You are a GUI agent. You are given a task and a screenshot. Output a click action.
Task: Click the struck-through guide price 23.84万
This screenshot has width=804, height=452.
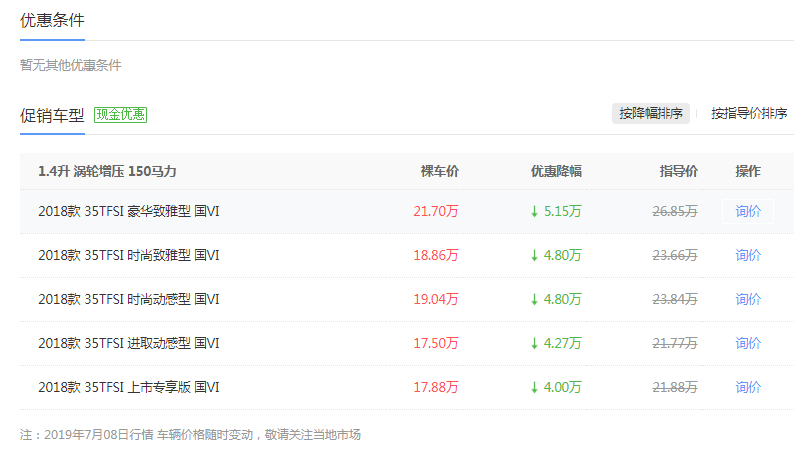675,299
